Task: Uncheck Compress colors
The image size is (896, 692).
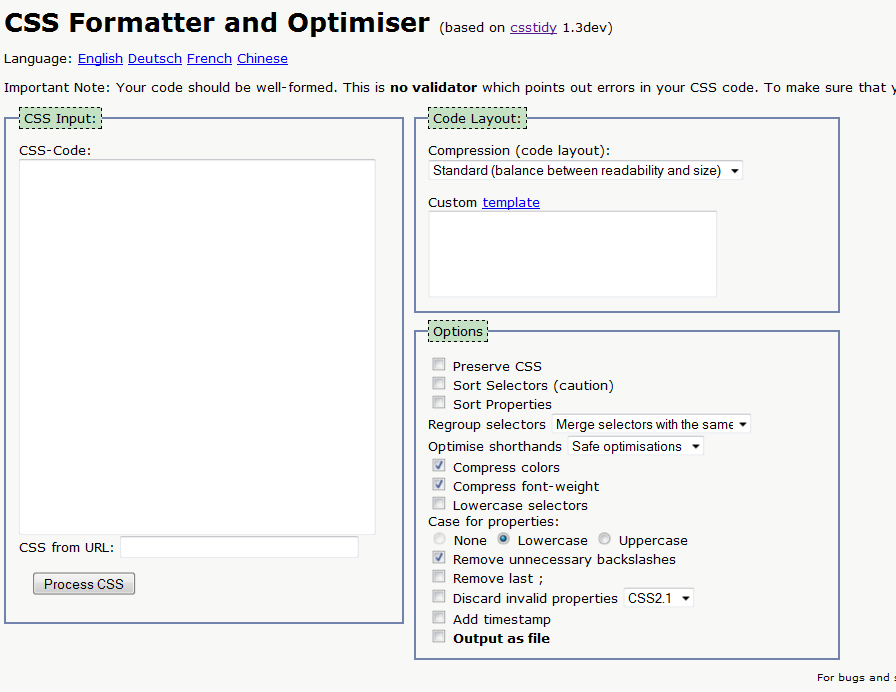Action: [x=438, y=465]
